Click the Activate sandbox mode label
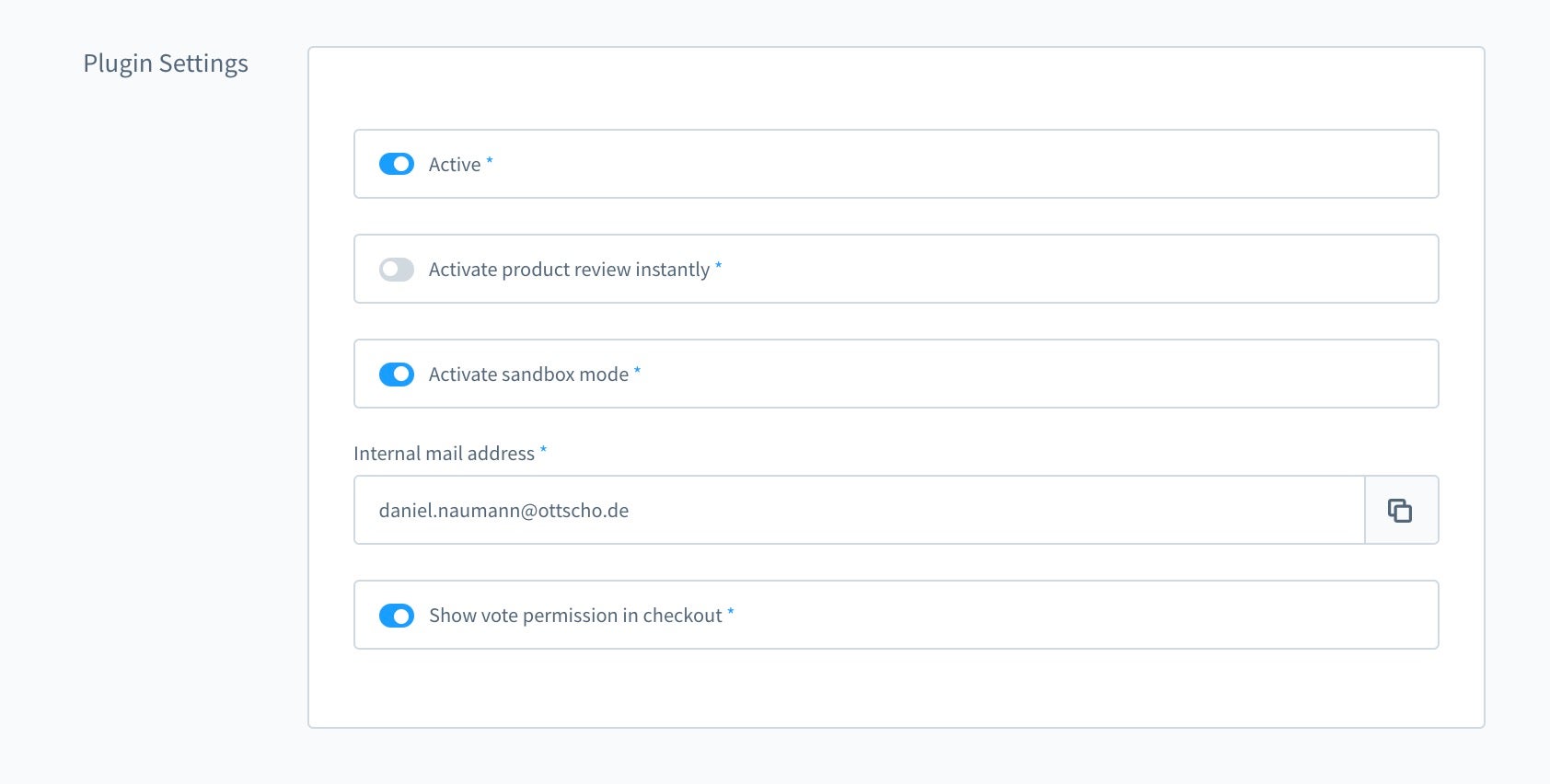 tap(528, 375)
